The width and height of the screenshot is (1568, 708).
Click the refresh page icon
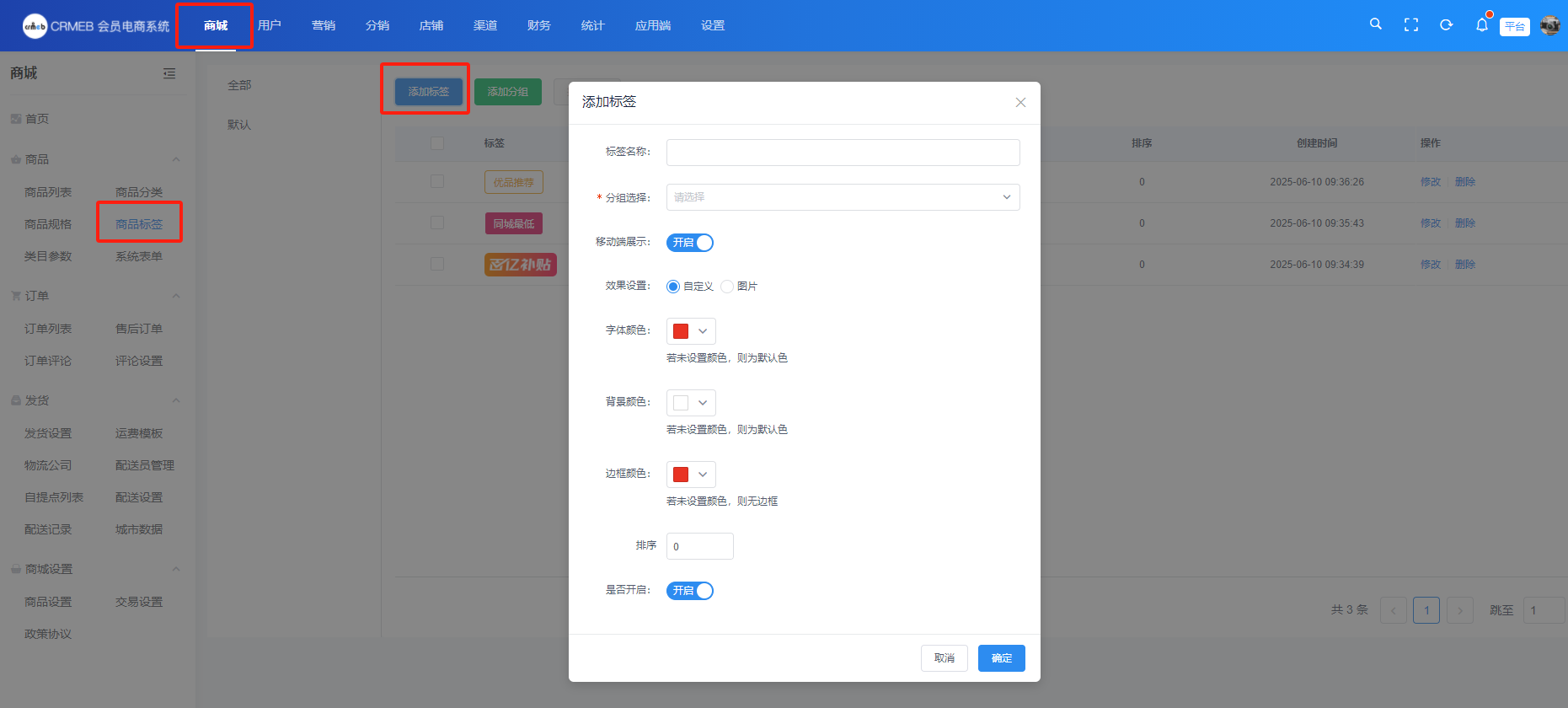(1446, 25)
